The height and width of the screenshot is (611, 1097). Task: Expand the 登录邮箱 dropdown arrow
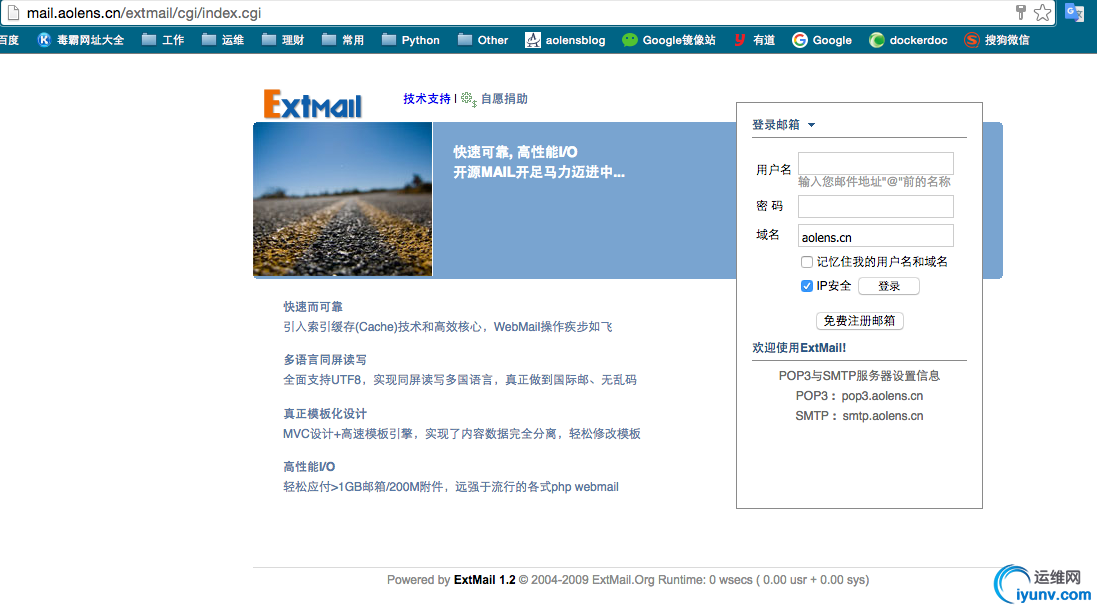(812, 125)
